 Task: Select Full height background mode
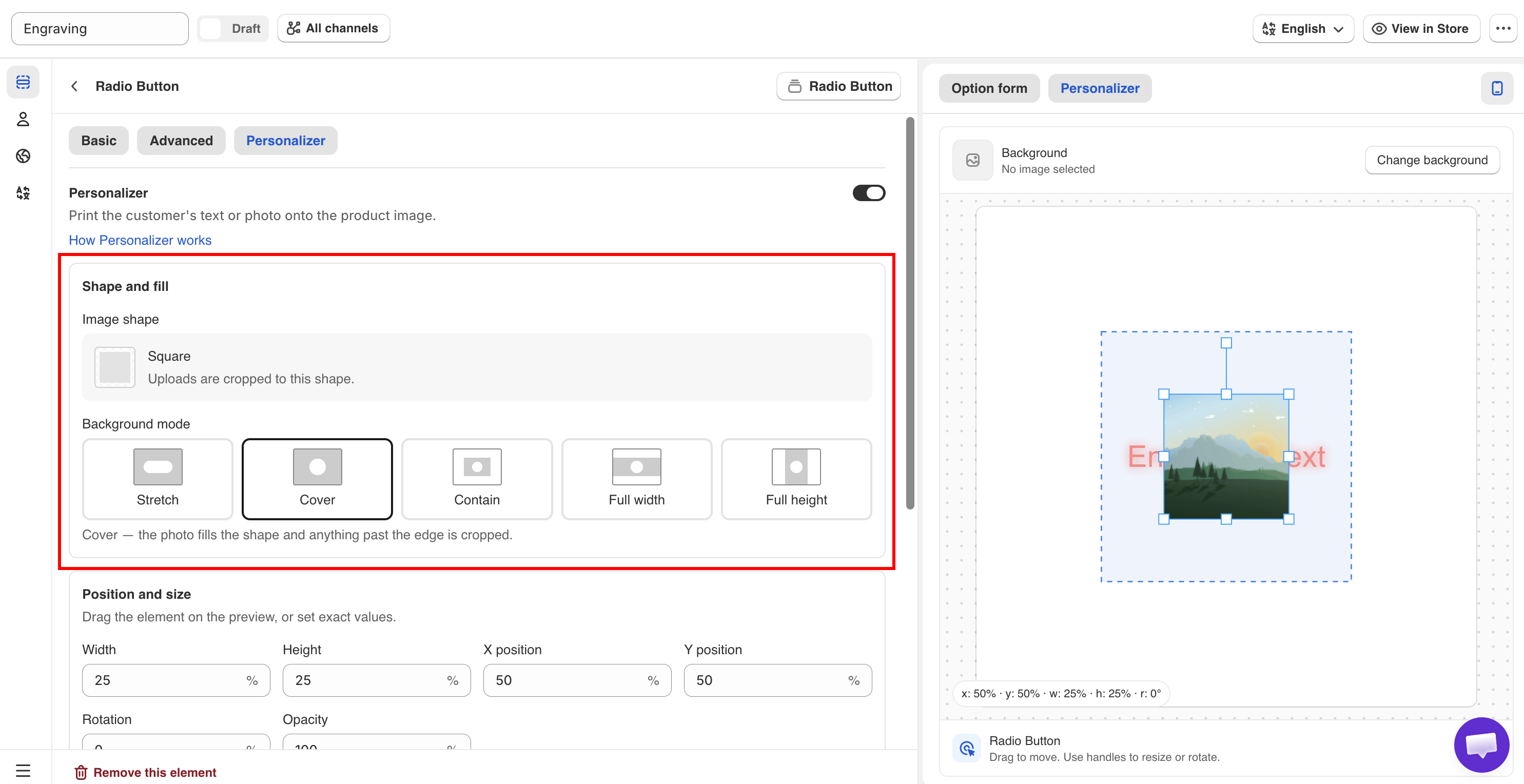point(796,479)
